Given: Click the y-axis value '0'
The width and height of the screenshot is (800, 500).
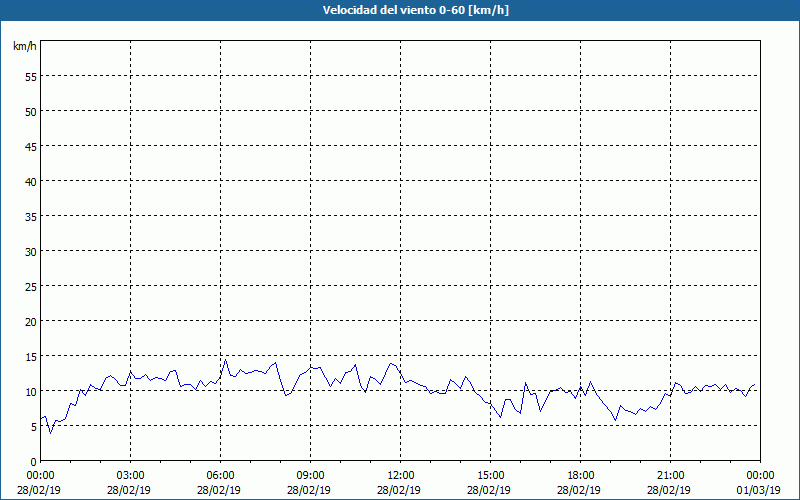Looking at the screenshot, I should click(x=34, y=462).
